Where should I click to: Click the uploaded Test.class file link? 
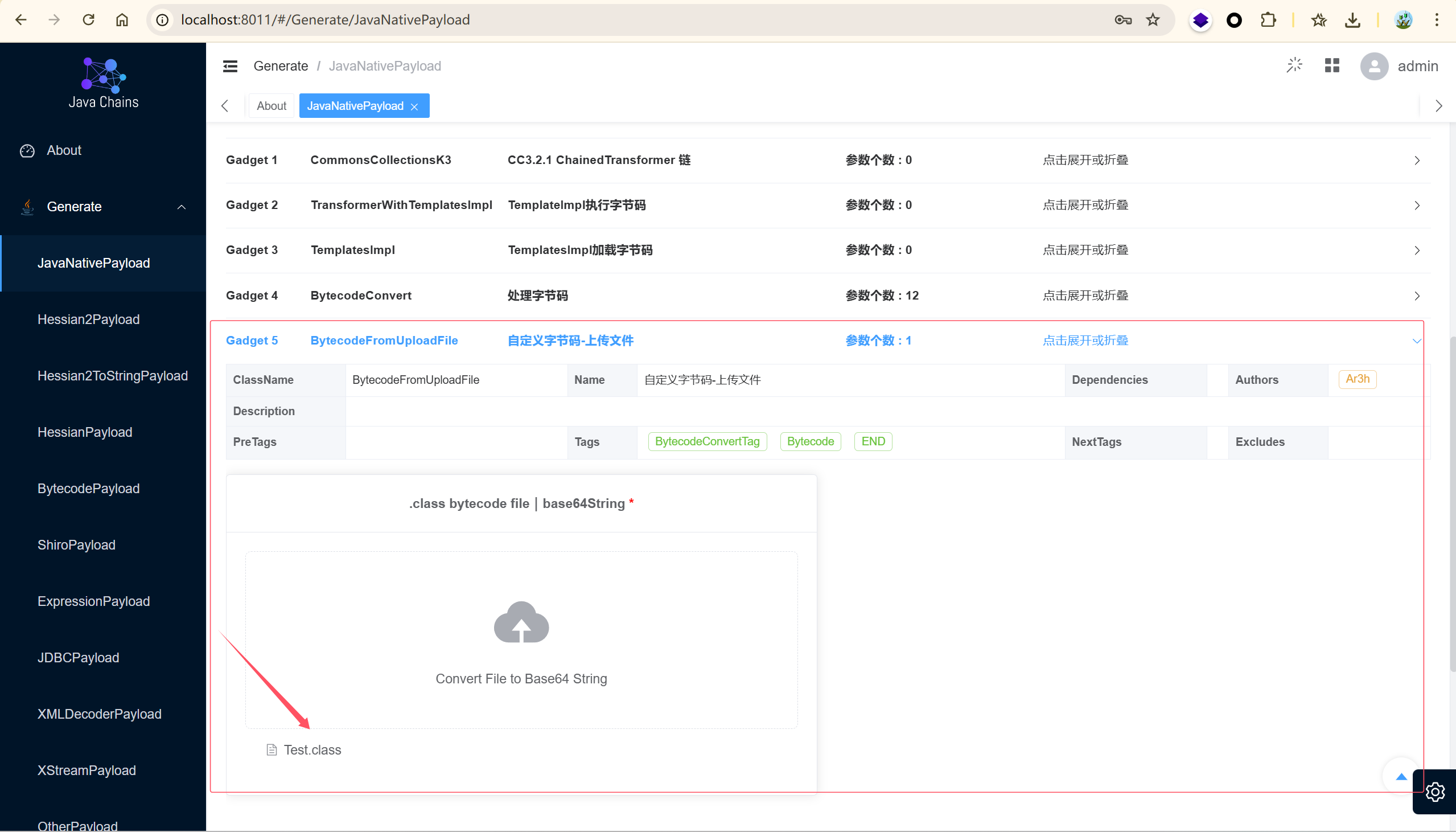coord(312,750)
